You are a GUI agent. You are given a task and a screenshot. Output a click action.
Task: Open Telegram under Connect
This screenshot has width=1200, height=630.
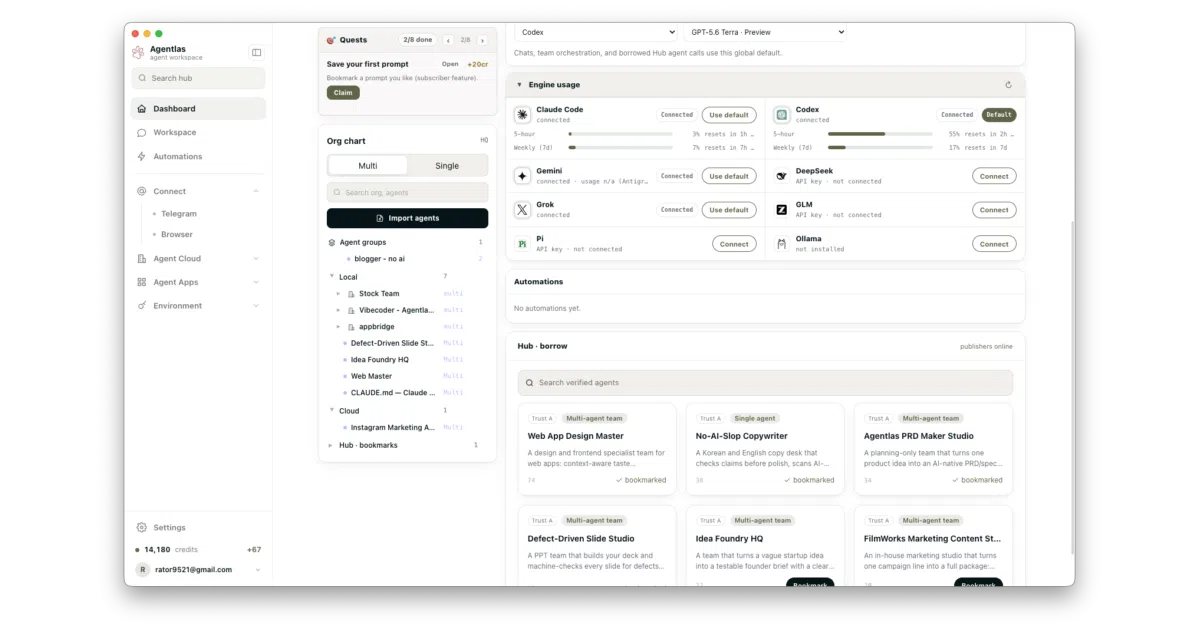pyautogui.click(x=179, y=213)
